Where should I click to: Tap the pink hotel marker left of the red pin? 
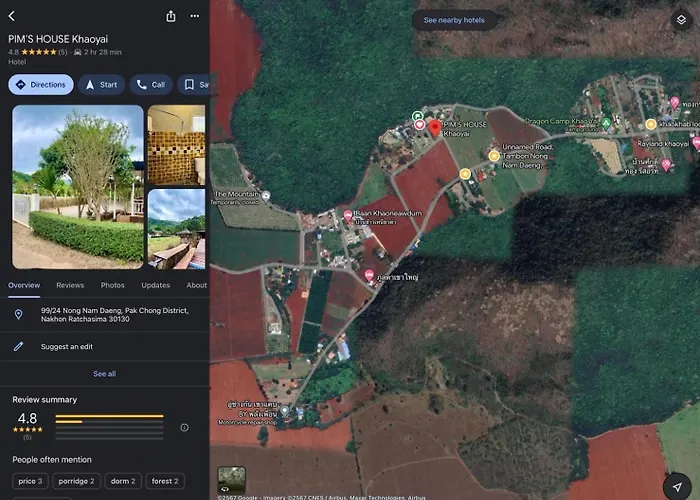419,125
